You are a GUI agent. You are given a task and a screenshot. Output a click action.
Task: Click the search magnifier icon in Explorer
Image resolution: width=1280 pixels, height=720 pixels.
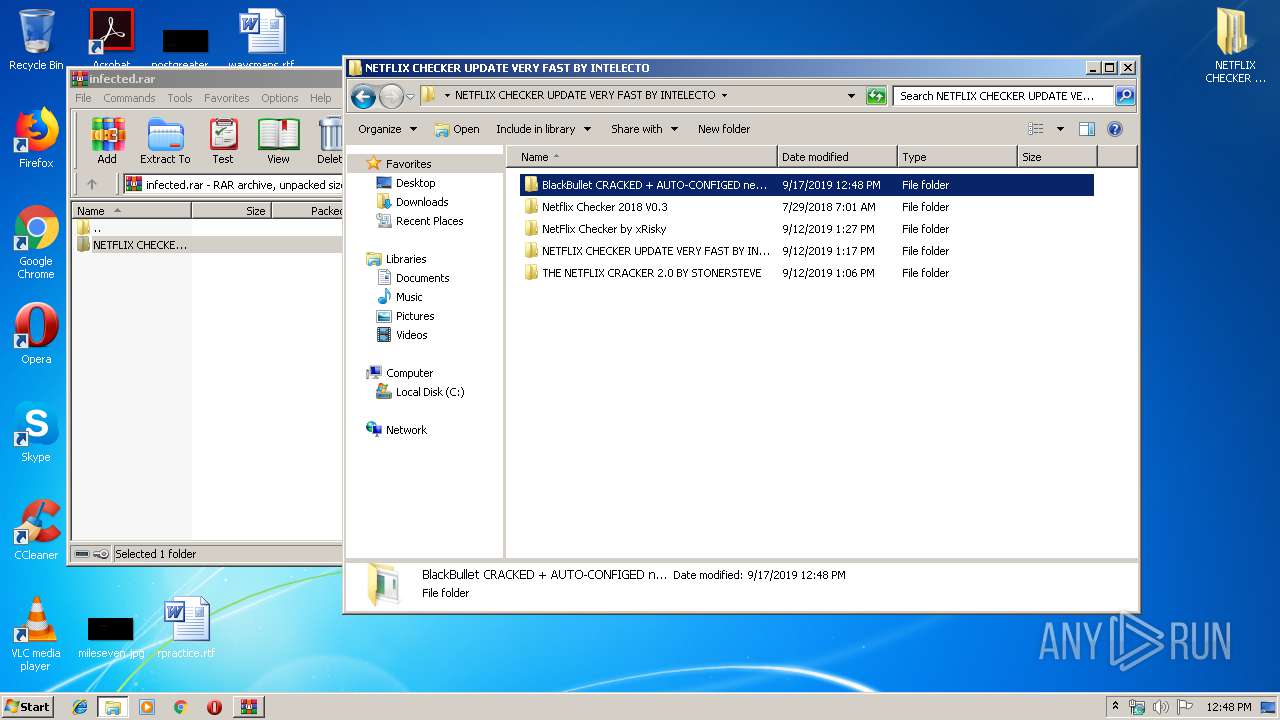click(x=1125, y=96)
